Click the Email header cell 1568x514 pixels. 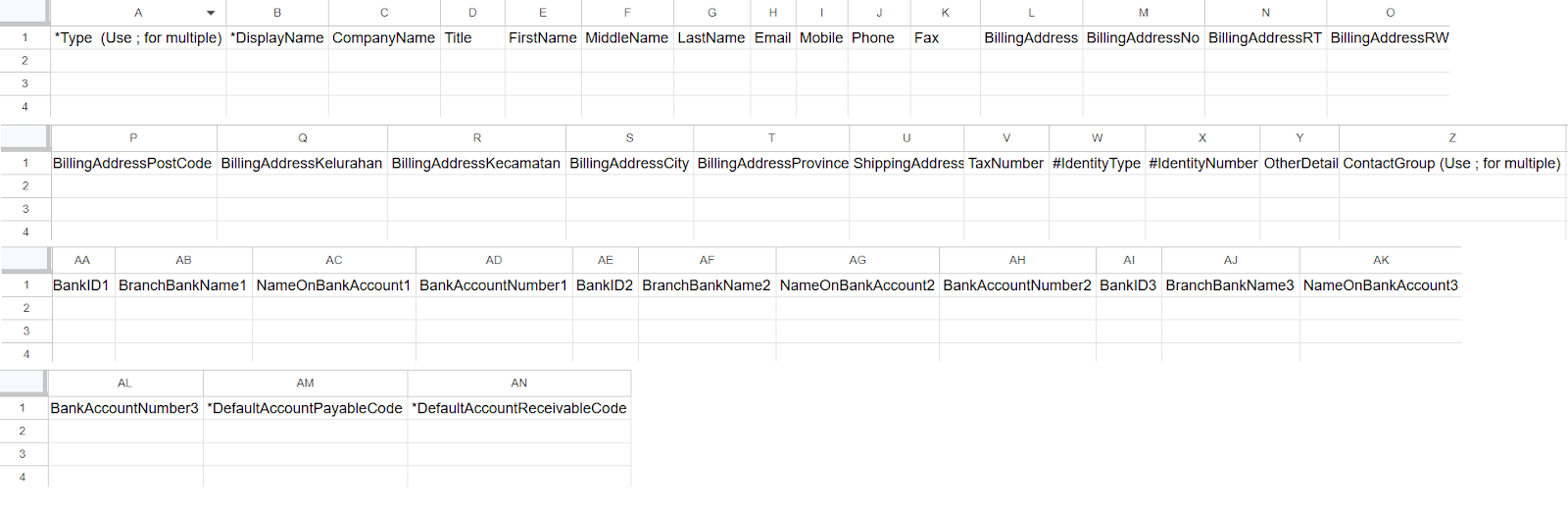[772, 38]
